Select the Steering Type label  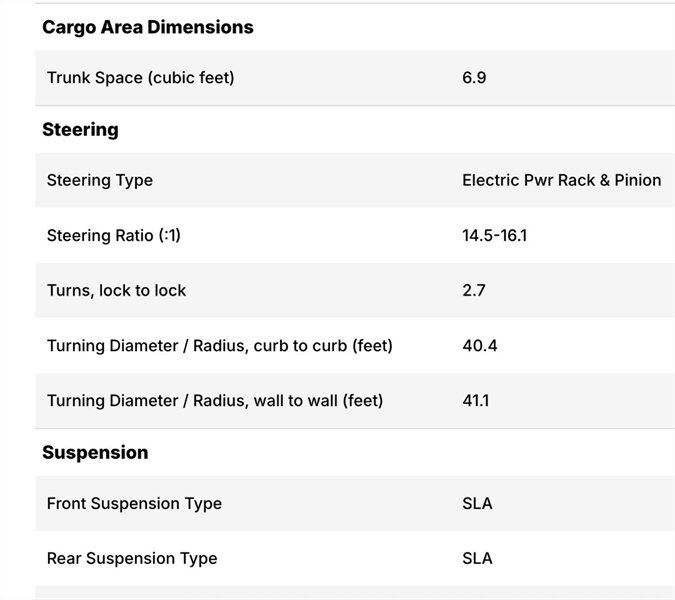(x=100, y=180)
